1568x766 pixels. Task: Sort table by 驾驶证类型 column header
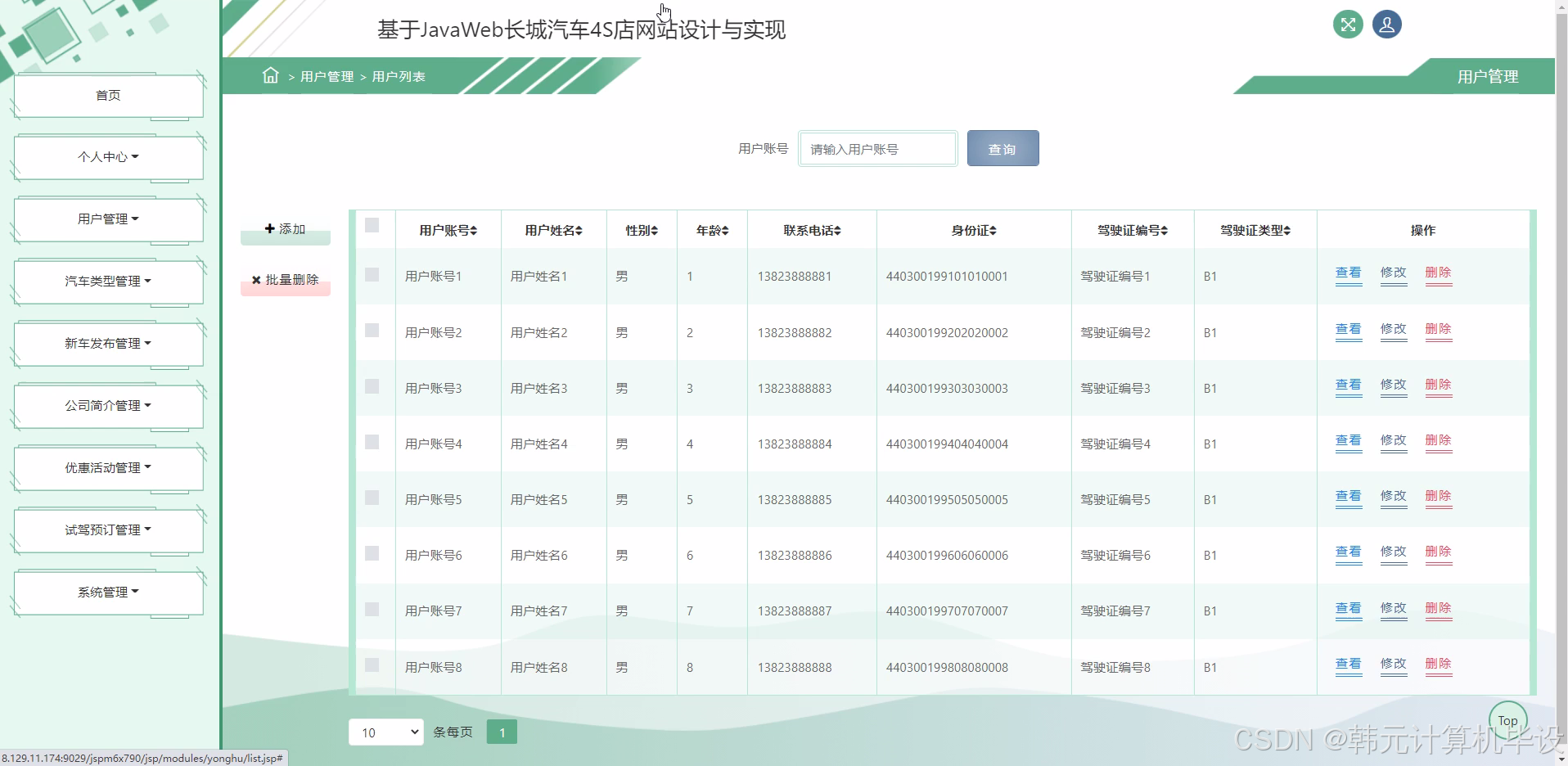1255,231
